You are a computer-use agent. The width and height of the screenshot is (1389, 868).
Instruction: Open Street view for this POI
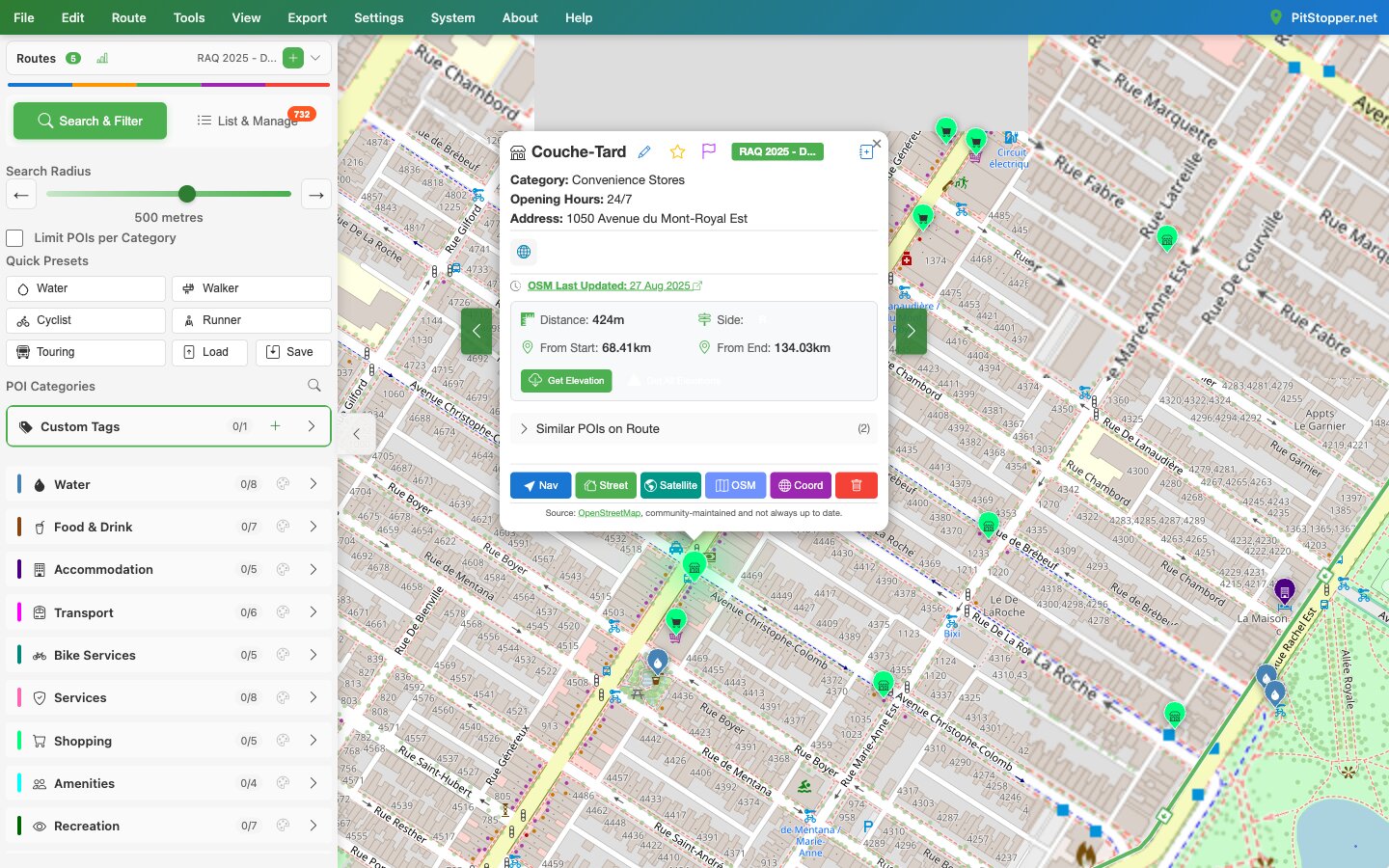tap(606, 485)
